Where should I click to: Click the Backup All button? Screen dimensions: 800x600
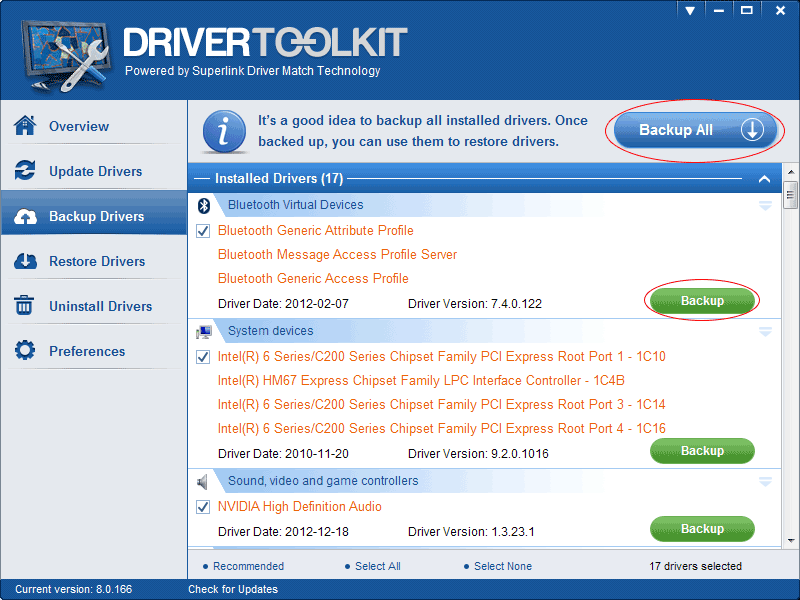(695, 130)
